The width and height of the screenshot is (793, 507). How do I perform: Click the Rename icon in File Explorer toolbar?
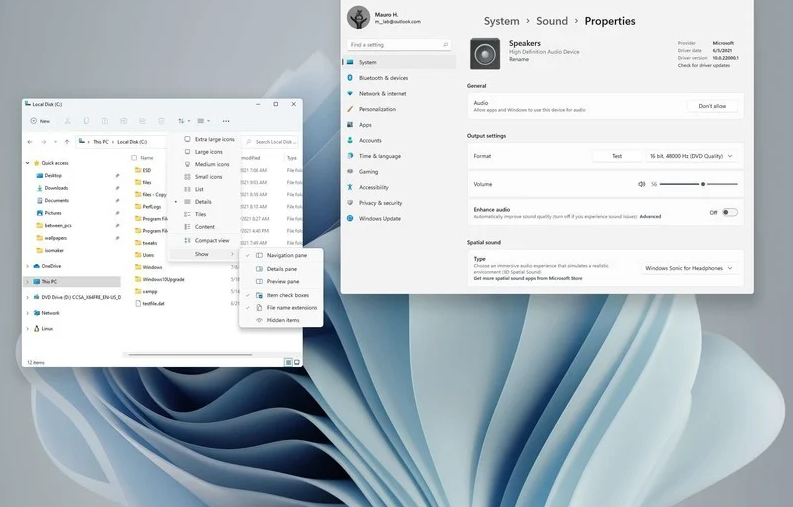coord(123,121)
